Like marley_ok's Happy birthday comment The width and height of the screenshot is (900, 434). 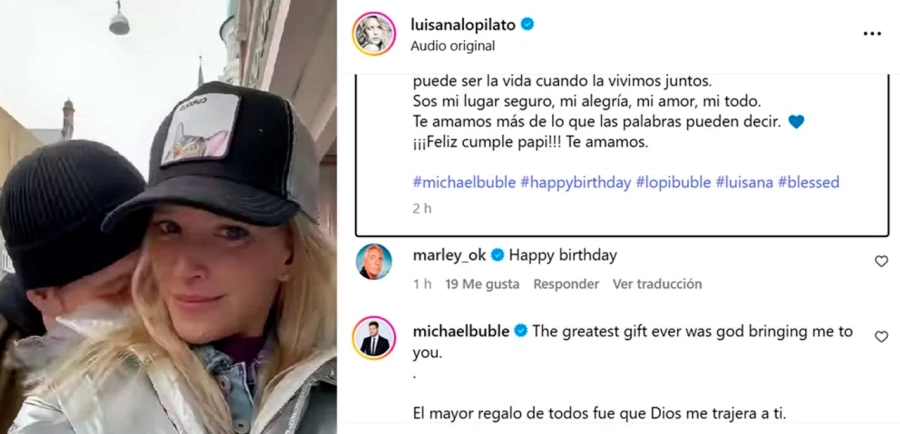click(881, 261)
